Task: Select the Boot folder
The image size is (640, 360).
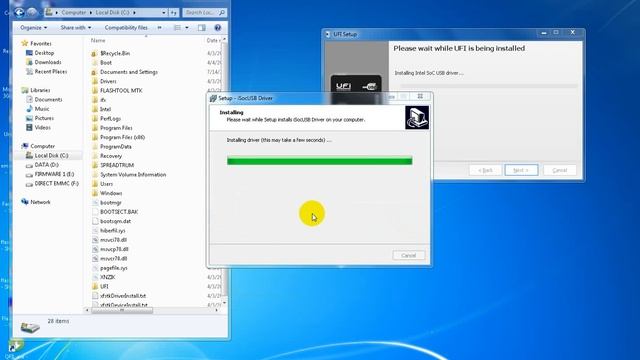Action: pos(106,62)
